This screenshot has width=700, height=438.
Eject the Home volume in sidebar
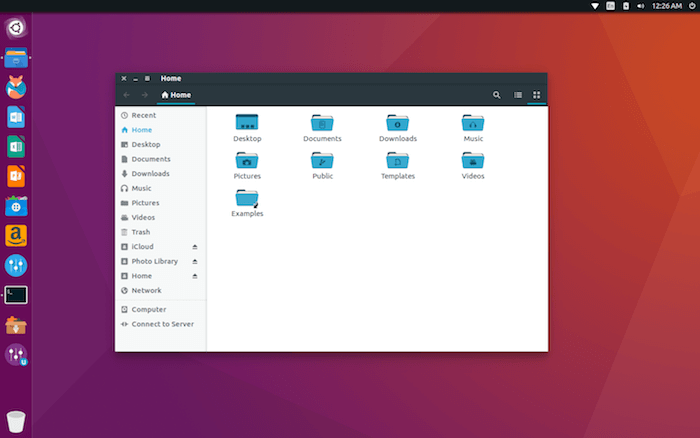tap(195, 276)
